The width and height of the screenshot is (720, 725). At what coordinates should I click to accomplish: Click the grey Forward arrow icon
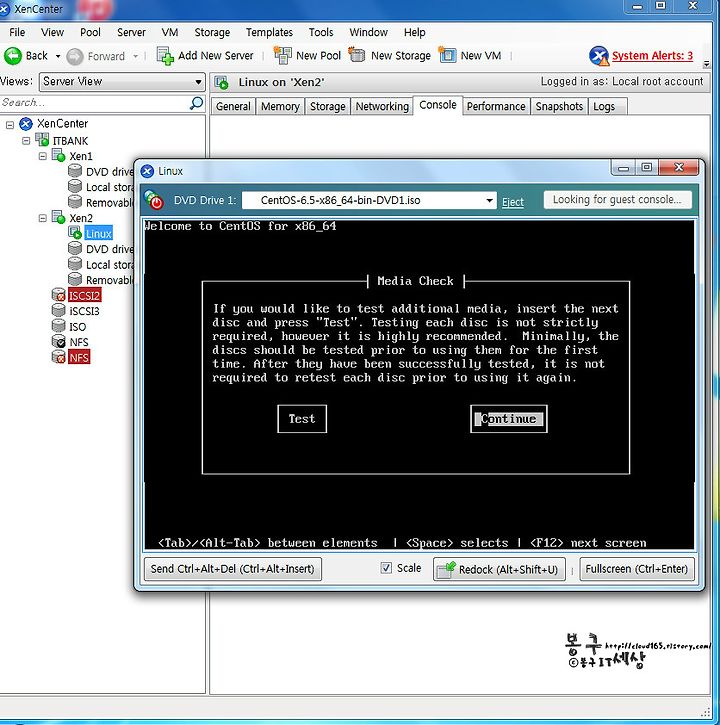coord(74,56)
